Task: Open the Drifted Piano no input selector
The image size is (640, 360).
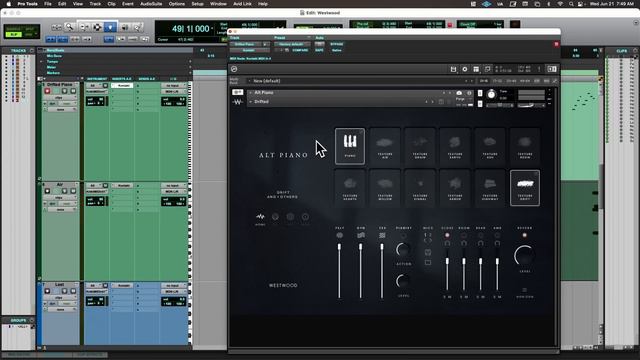Action: pos(173,86)
